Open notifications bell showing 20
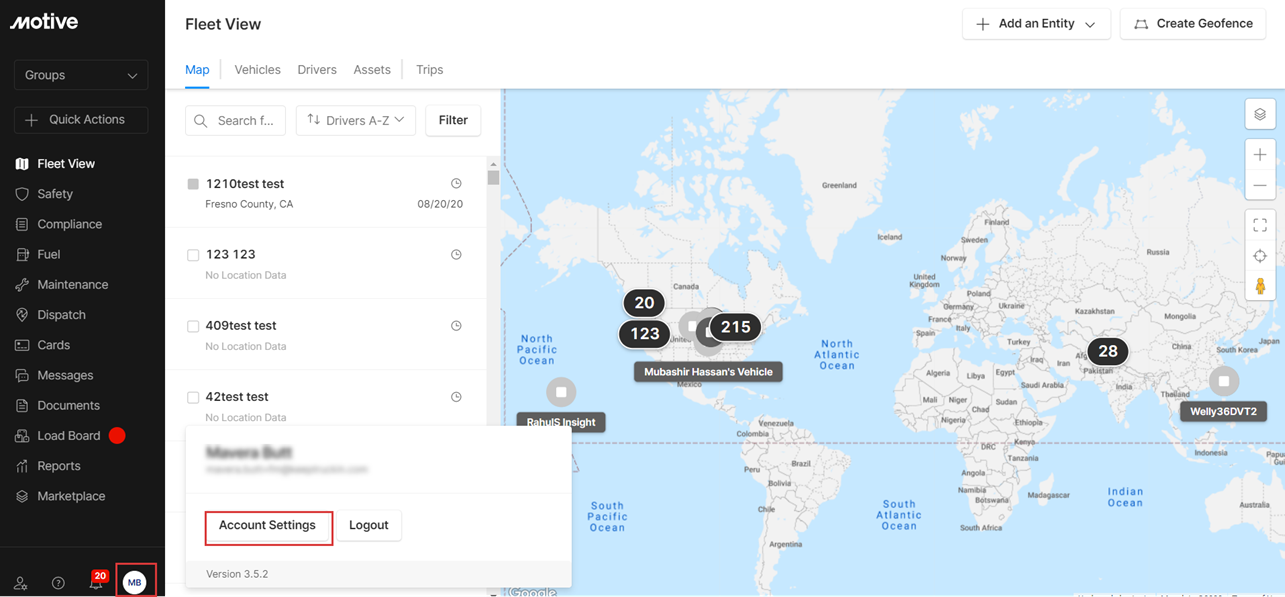Viewport: 1285px width, 597px height. click(x=96, y=581)
